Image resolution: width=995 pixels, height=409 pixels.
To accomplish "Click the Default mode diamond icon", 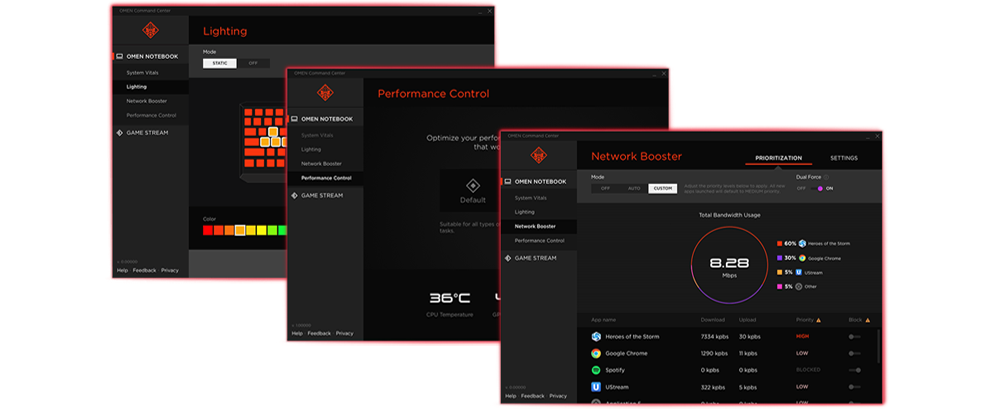I will point(473,185).
